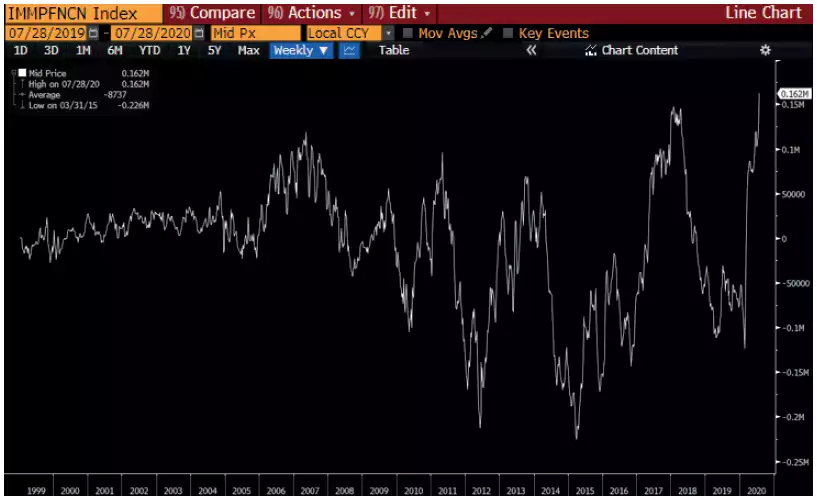Select the Max time range
The image size is (817, 500).
249,51
